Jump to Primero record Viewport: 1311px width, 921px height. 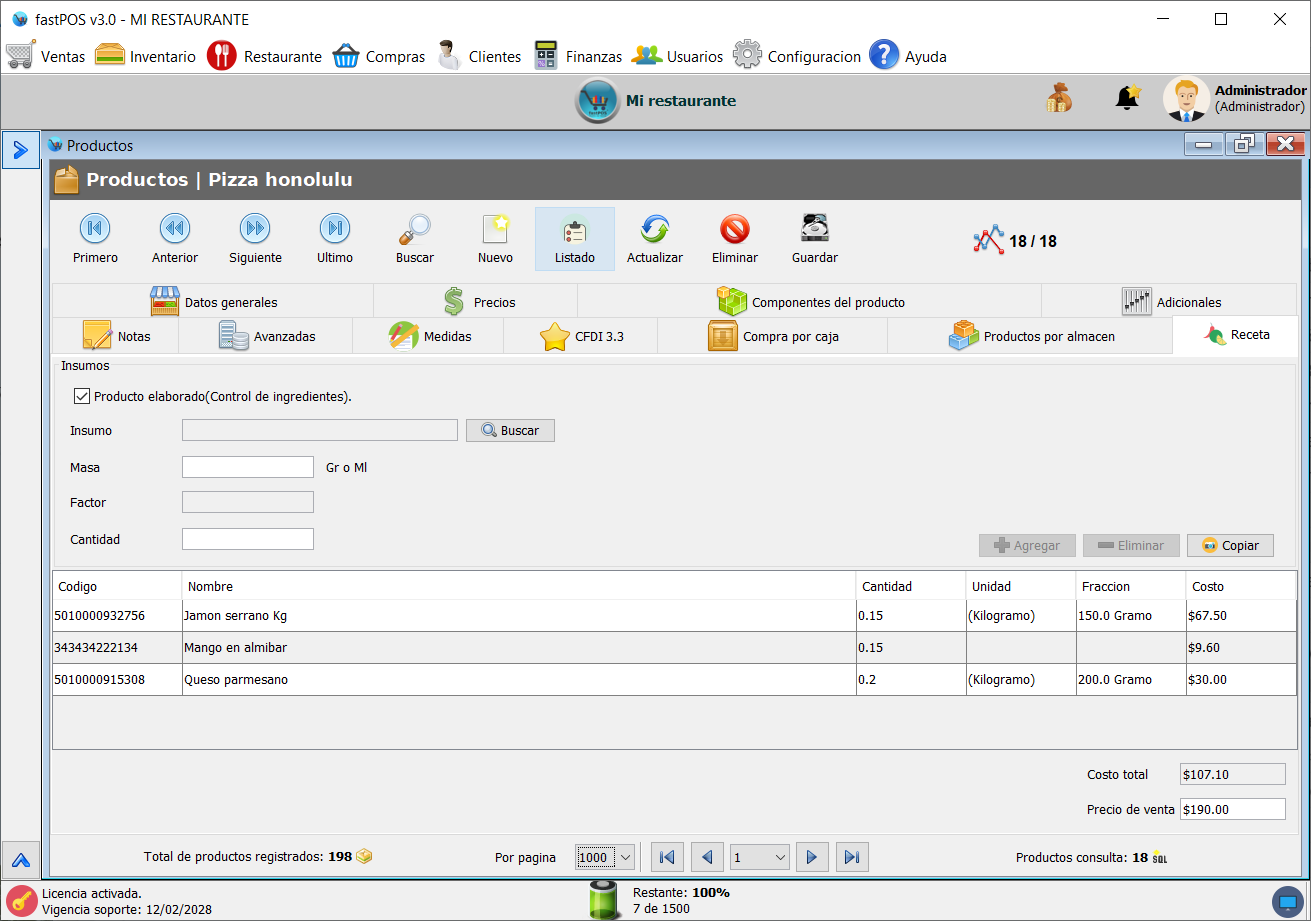pyautogui.click(x=95, y=230)
